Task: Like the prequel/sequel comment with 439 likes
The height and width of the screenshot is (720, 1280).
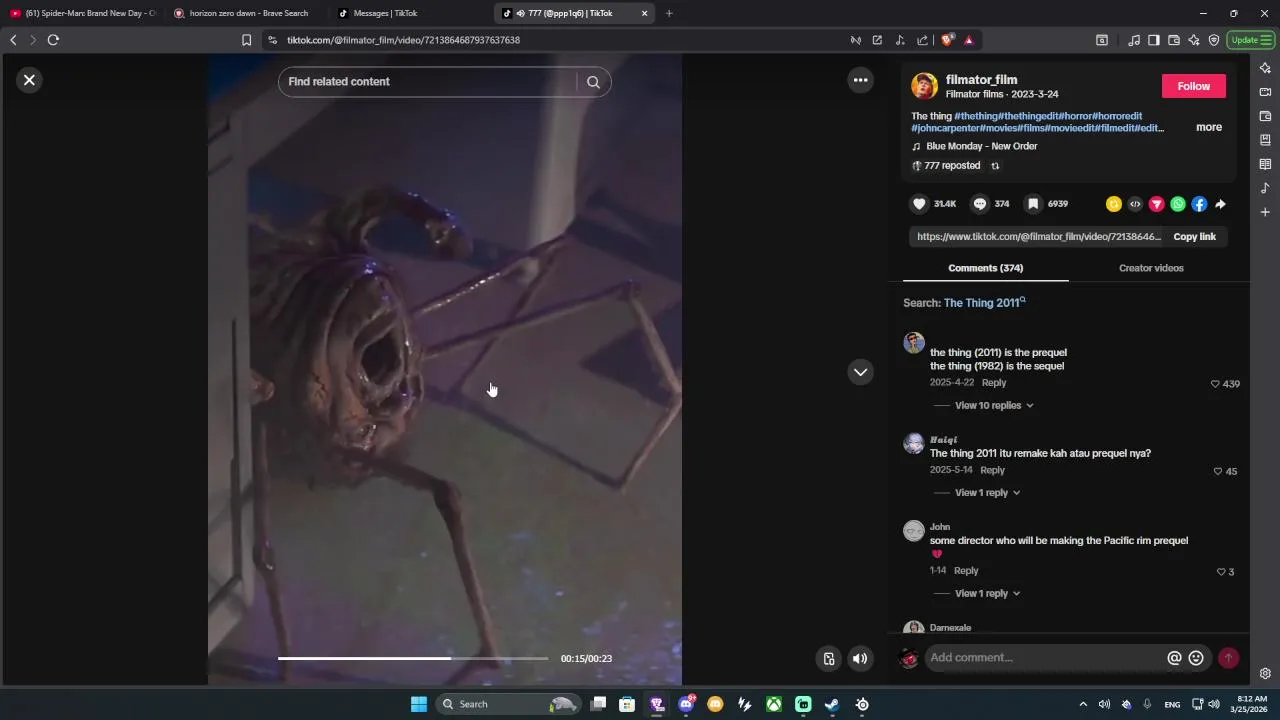Action: click(1215, 384)
